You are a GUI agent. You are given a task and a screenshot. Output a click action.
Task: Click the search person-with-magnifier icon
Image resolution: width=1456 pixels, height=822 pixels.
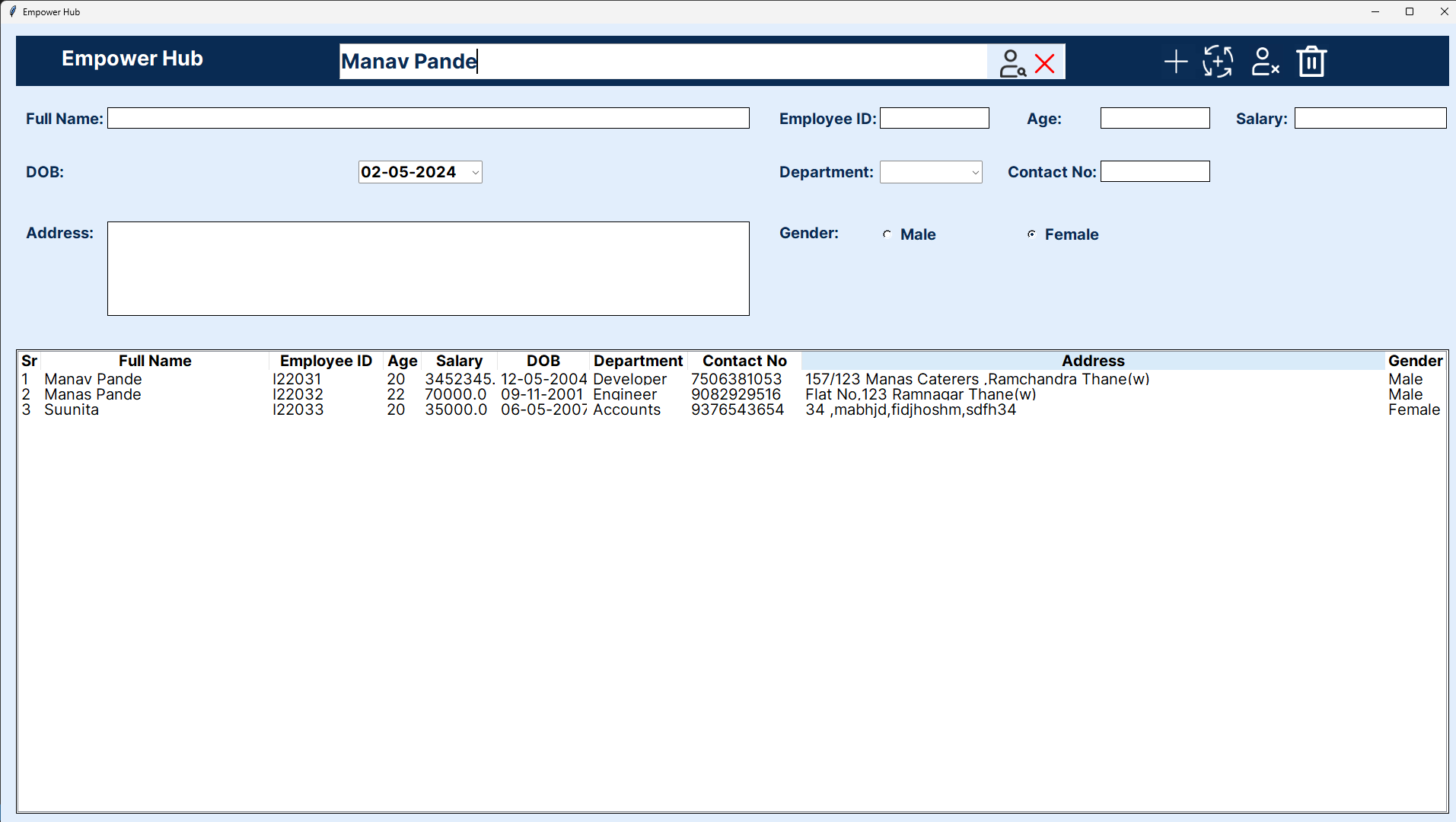1013,62
